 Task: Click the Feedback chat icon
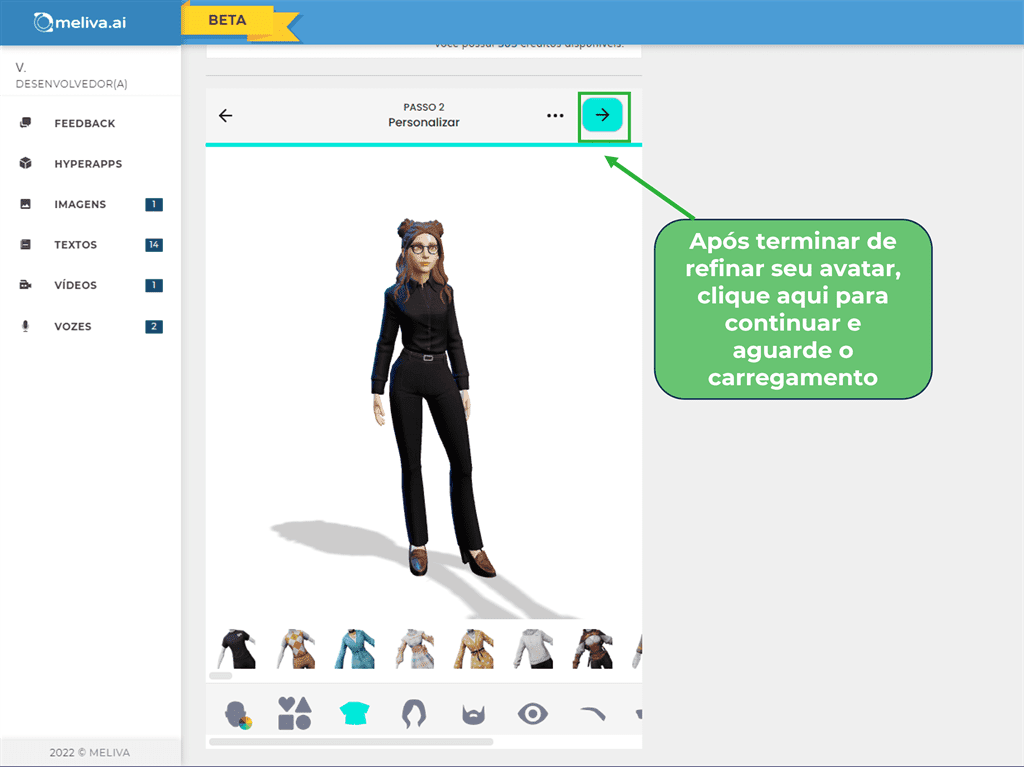click(25, 123)
